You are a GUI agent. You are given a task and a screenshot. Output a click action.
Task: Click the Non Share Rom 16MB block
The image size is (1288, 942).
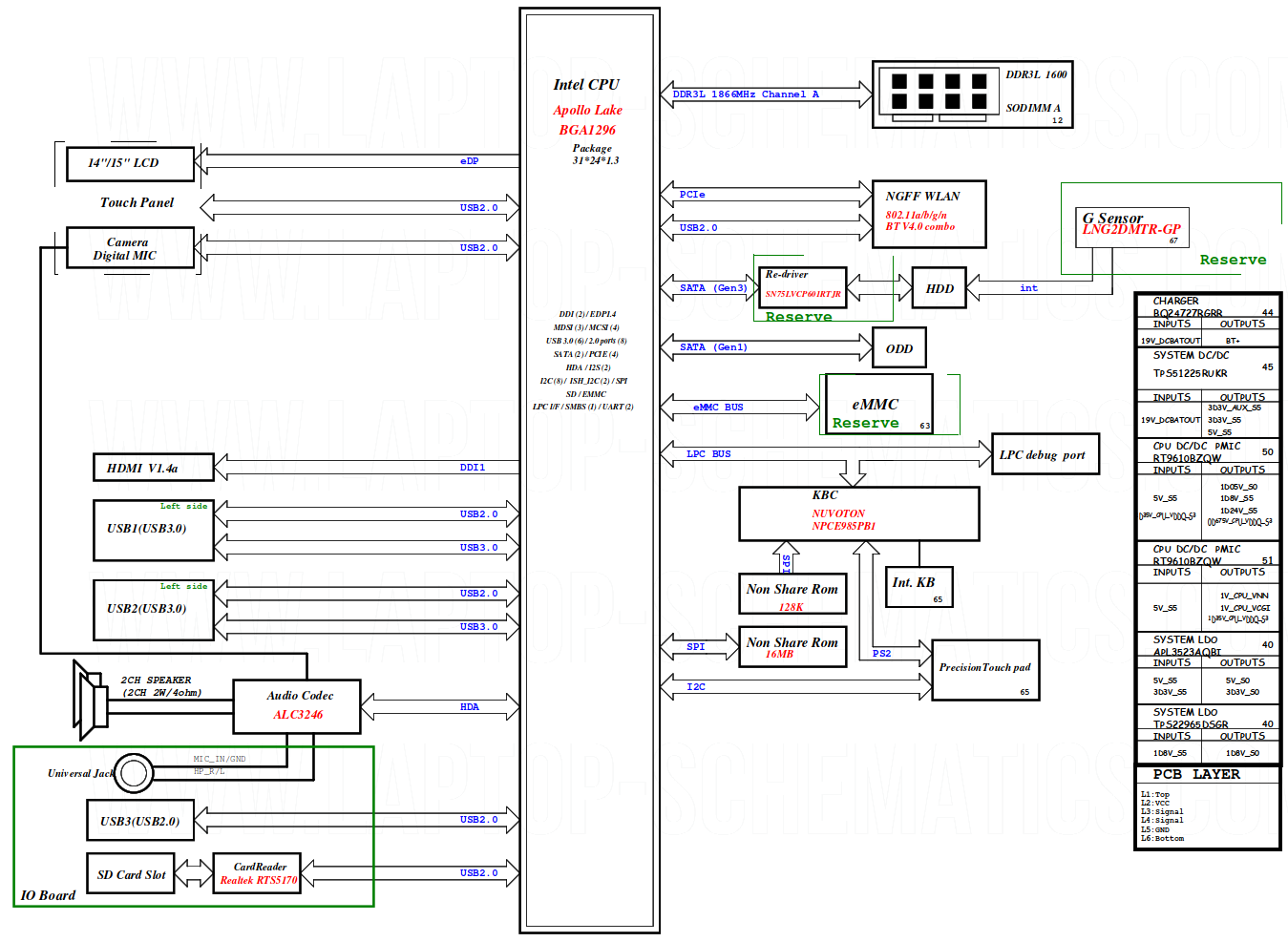point(792,649)
